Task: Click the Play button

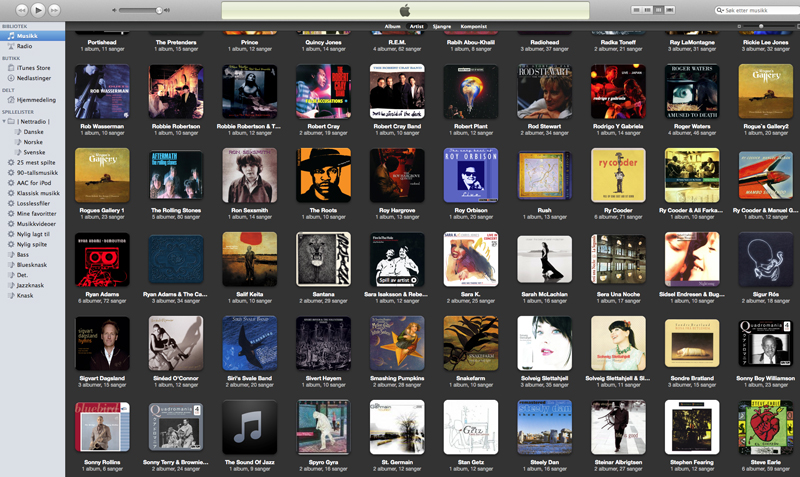Action: (x=37, y=9)
